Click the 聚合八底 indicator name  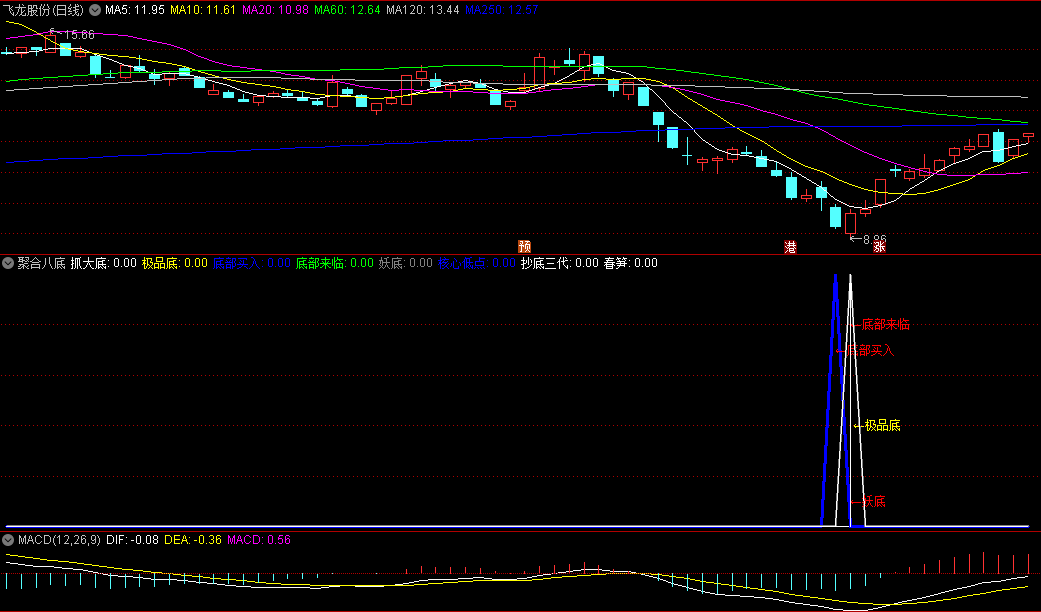41,263
